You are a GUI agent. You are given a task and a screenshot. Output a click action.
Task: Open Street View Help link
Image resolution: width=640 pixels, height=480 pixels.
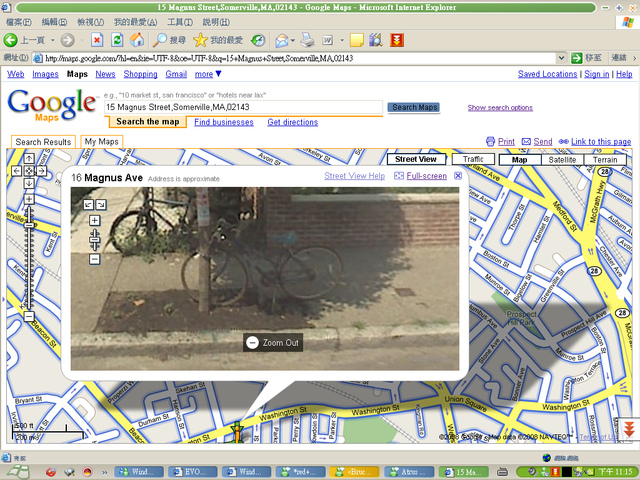click(x=354, y=176)
